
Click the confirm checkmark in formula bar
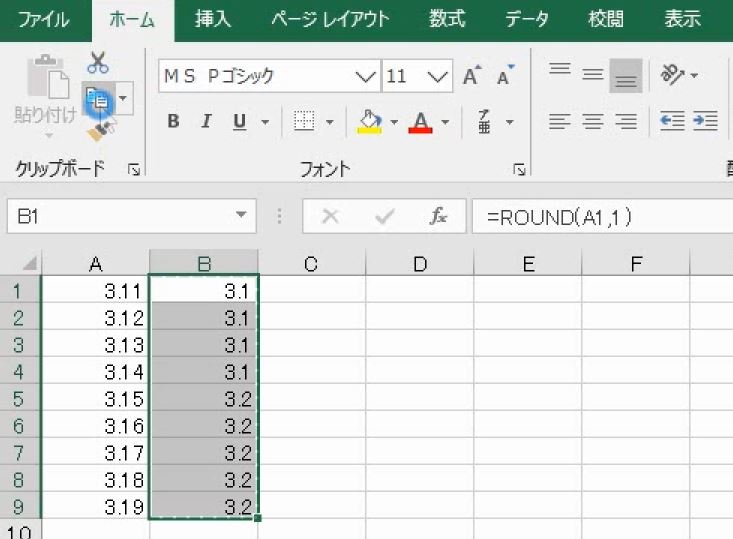coord(385,216)
